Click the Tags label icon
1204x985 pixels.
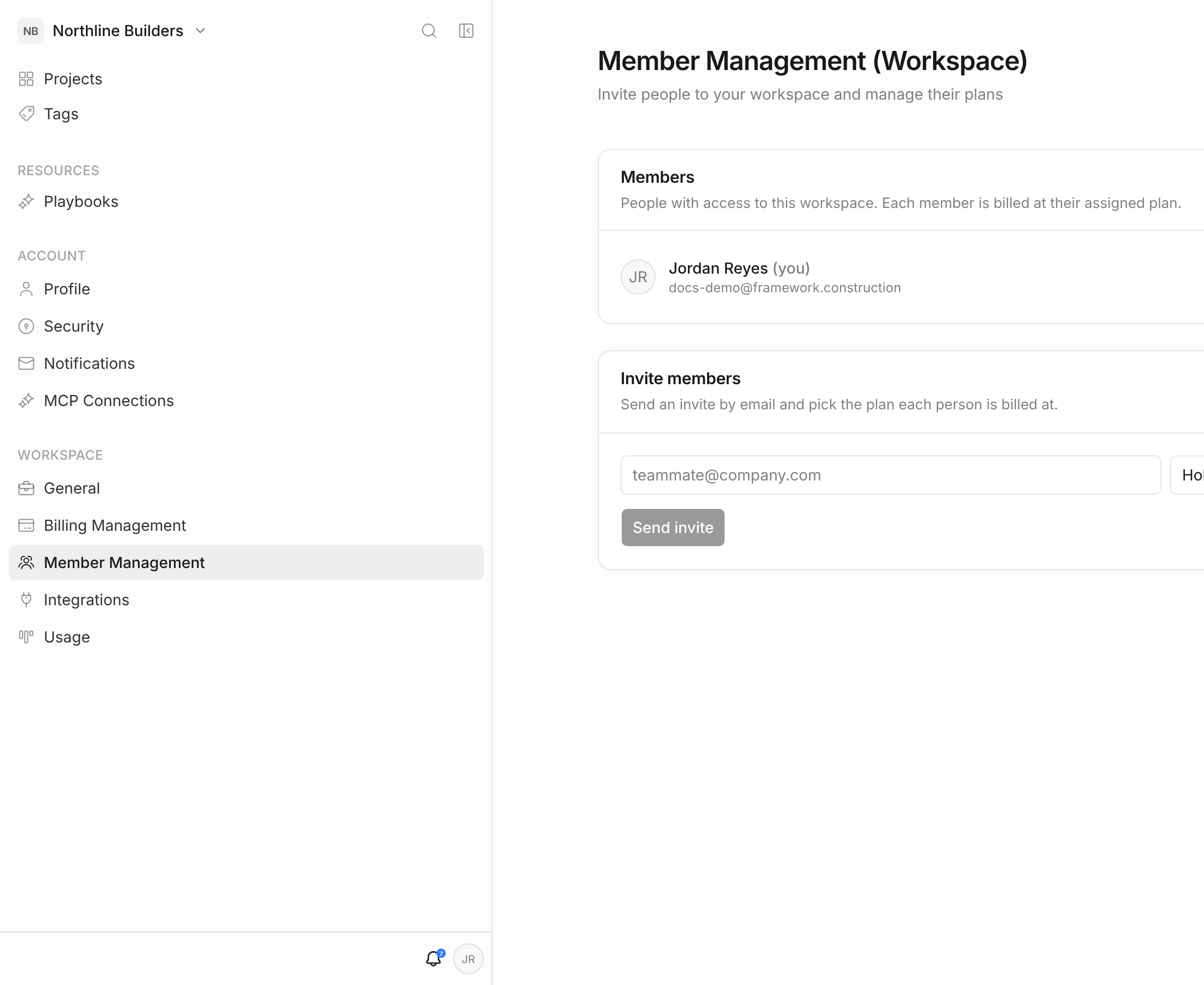[26, 114]
